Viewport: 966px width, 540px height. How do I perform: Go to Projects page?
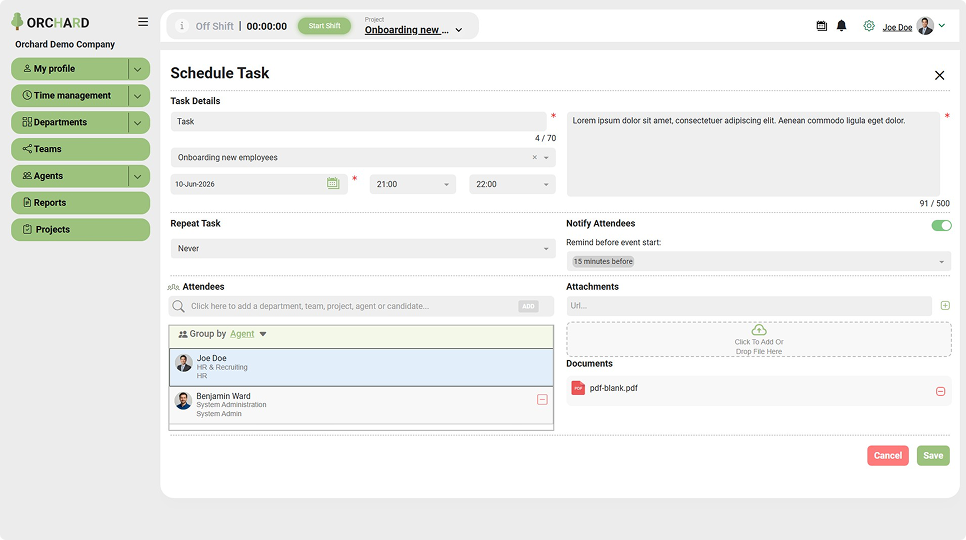(80, 230)
